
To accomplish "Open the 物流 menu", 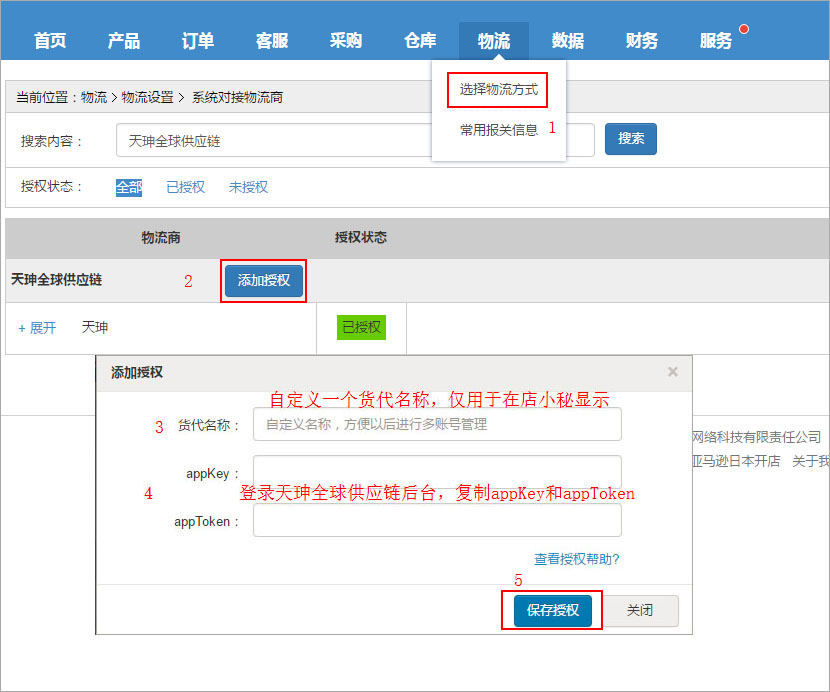I will coord(494,41).
